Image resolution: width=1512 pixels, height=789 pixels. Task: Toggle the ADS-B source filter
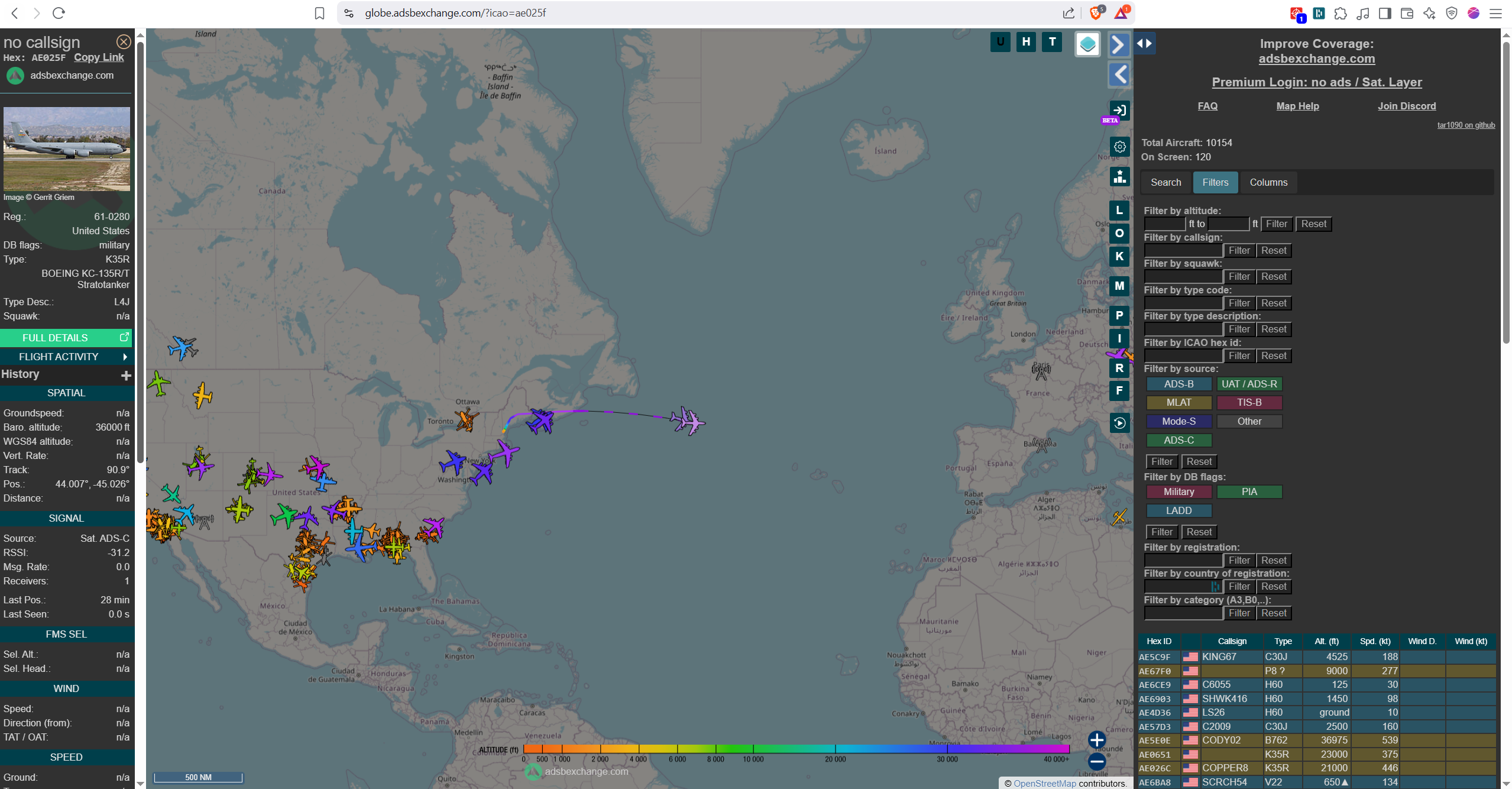coord(1178,384)
